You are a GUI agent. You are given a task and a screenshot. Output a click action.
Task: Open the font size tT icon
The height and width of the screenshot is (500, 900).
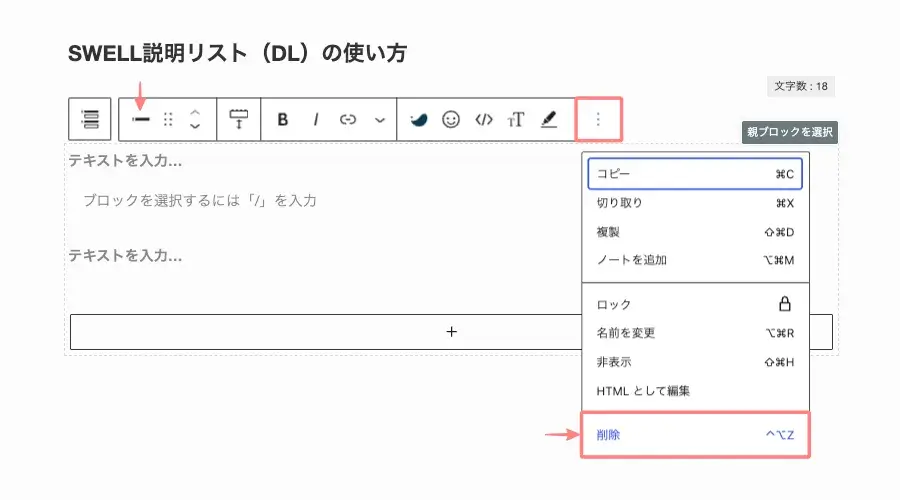[516, 119]
